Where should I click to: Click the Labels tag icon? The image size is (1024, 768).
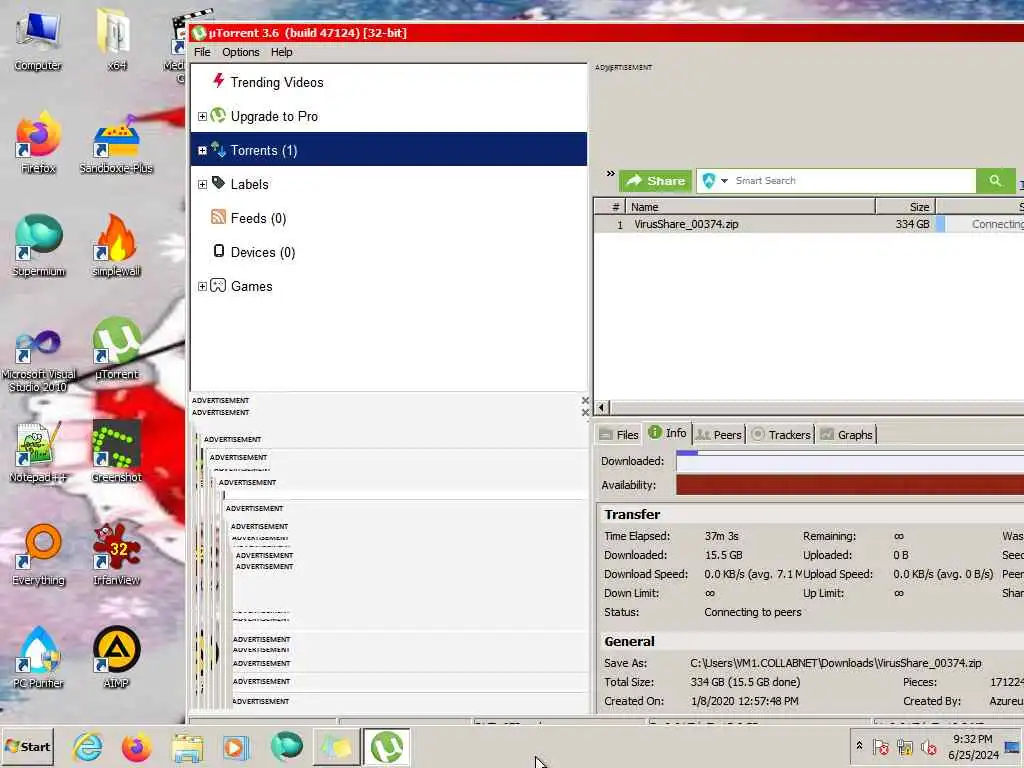coord(219,184)
